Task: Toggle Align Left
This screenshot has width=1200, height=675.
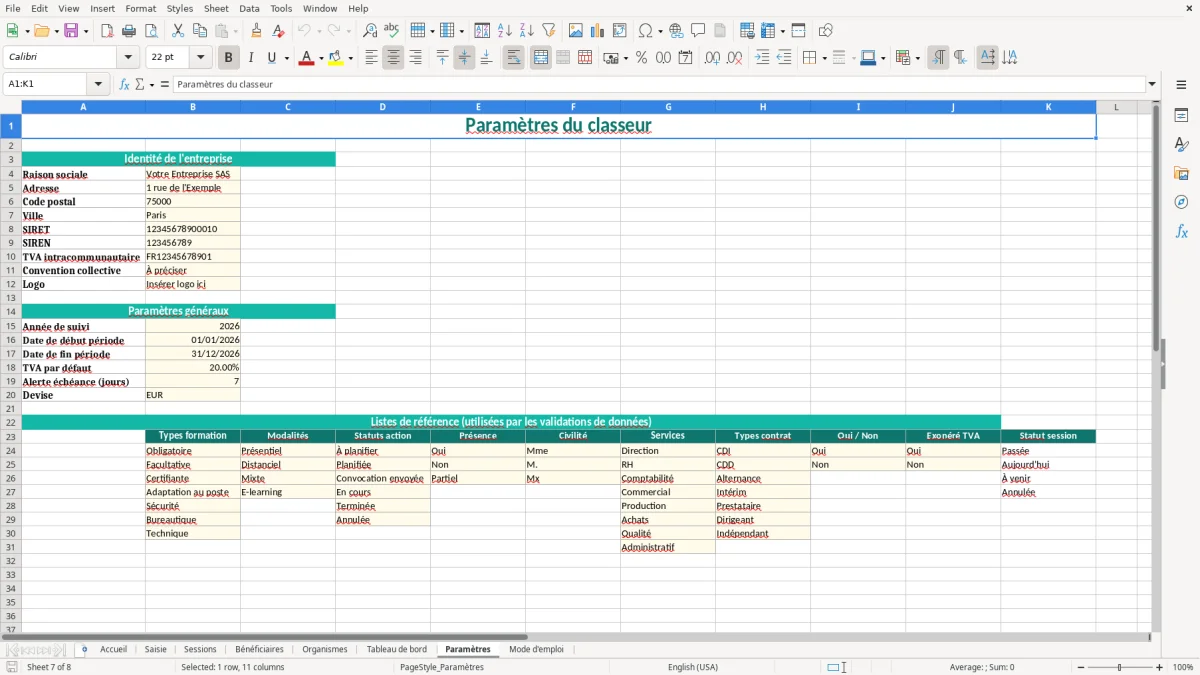Action: point(371,58)
